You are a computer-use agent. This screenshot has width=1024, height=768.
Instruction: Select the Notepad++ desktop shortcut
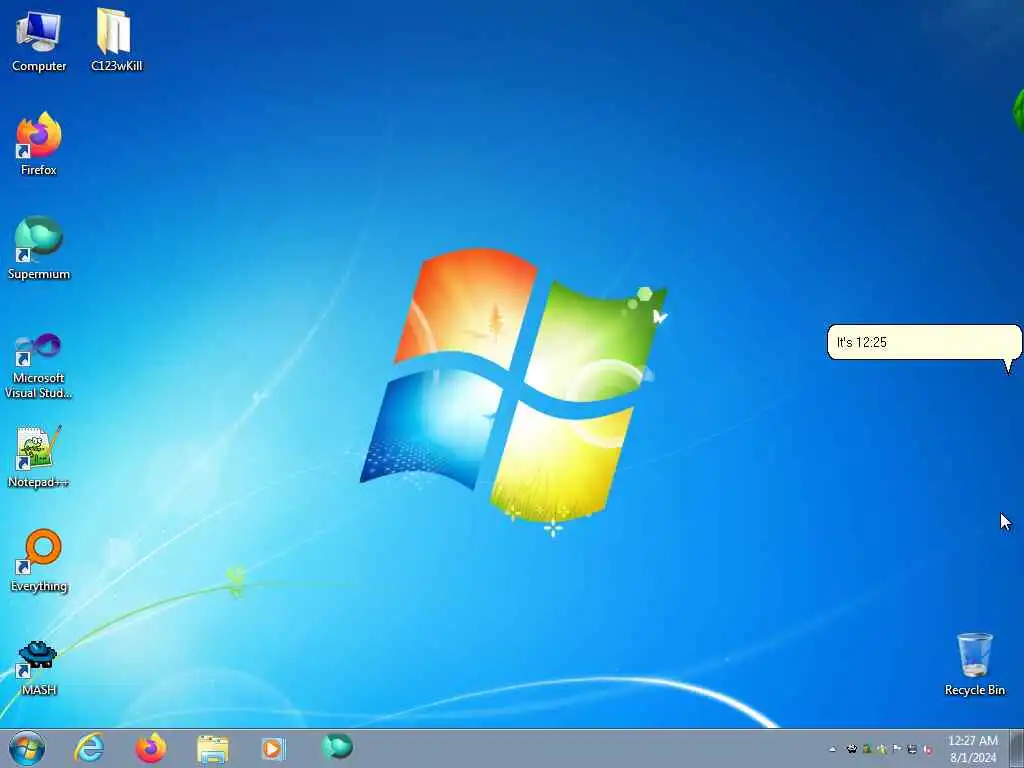[39, 456]
